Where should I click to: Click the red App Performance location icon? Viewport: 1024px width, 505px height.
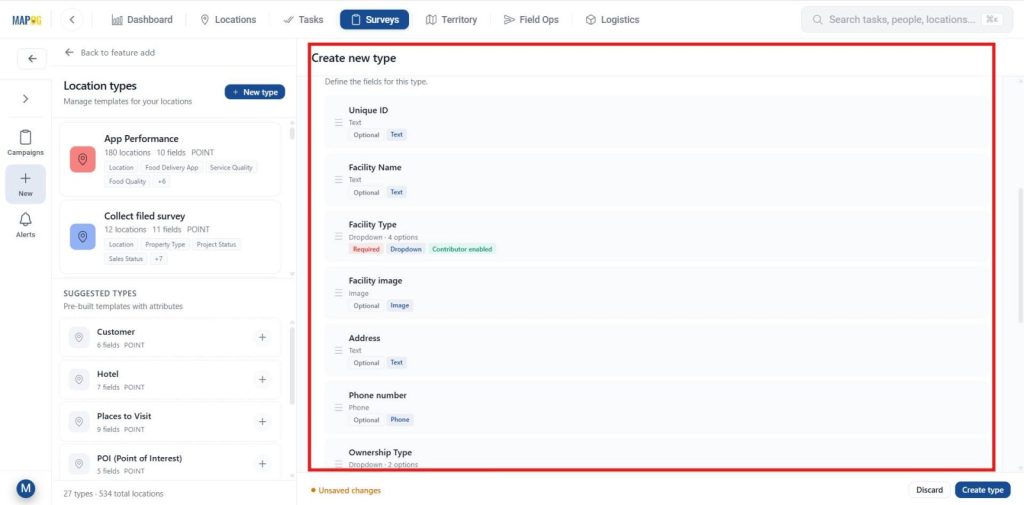[82, 159]
